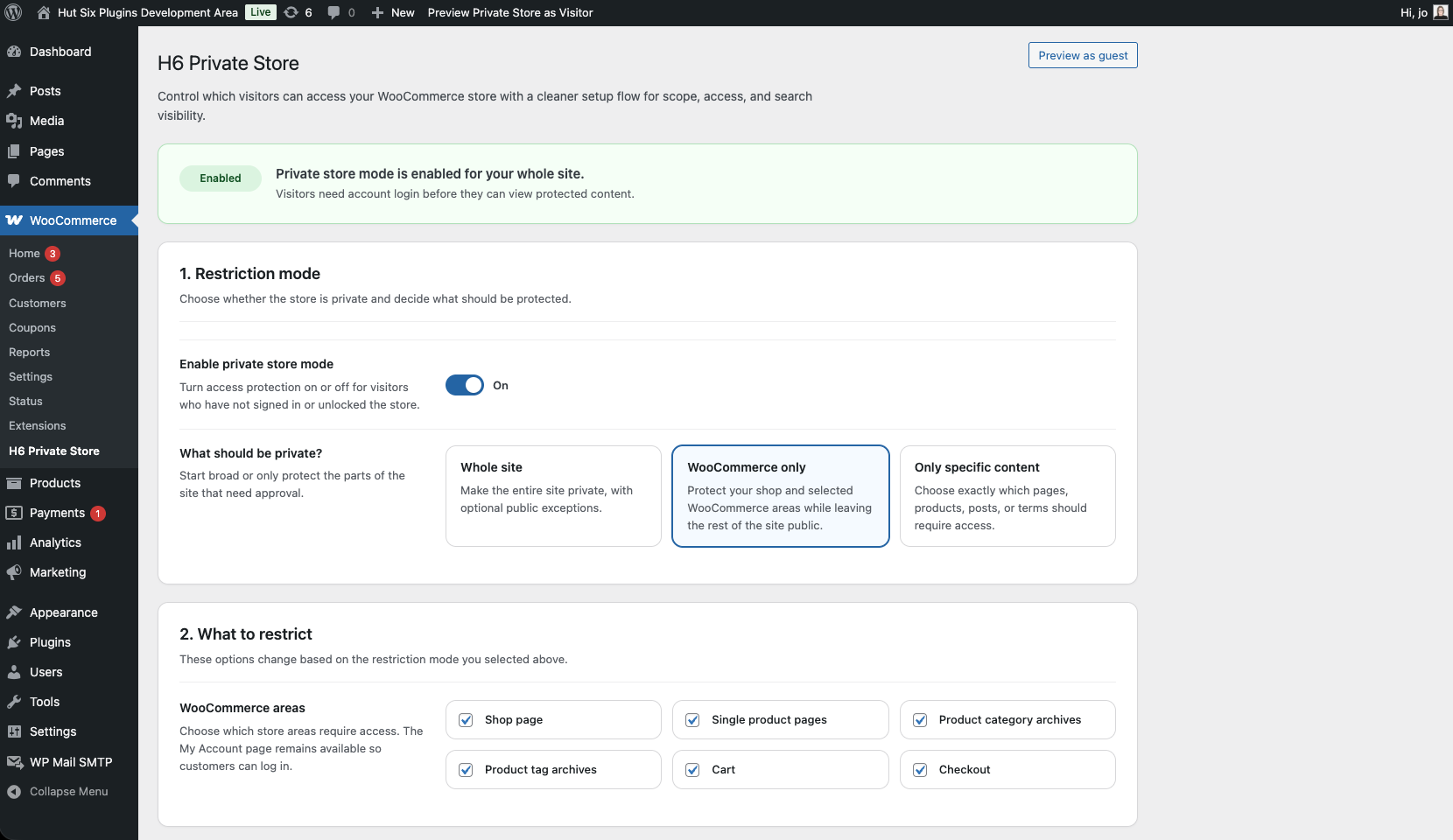
Task: Click the home icon beside site name
Action: pyautogui.click(x=44, y=12)
